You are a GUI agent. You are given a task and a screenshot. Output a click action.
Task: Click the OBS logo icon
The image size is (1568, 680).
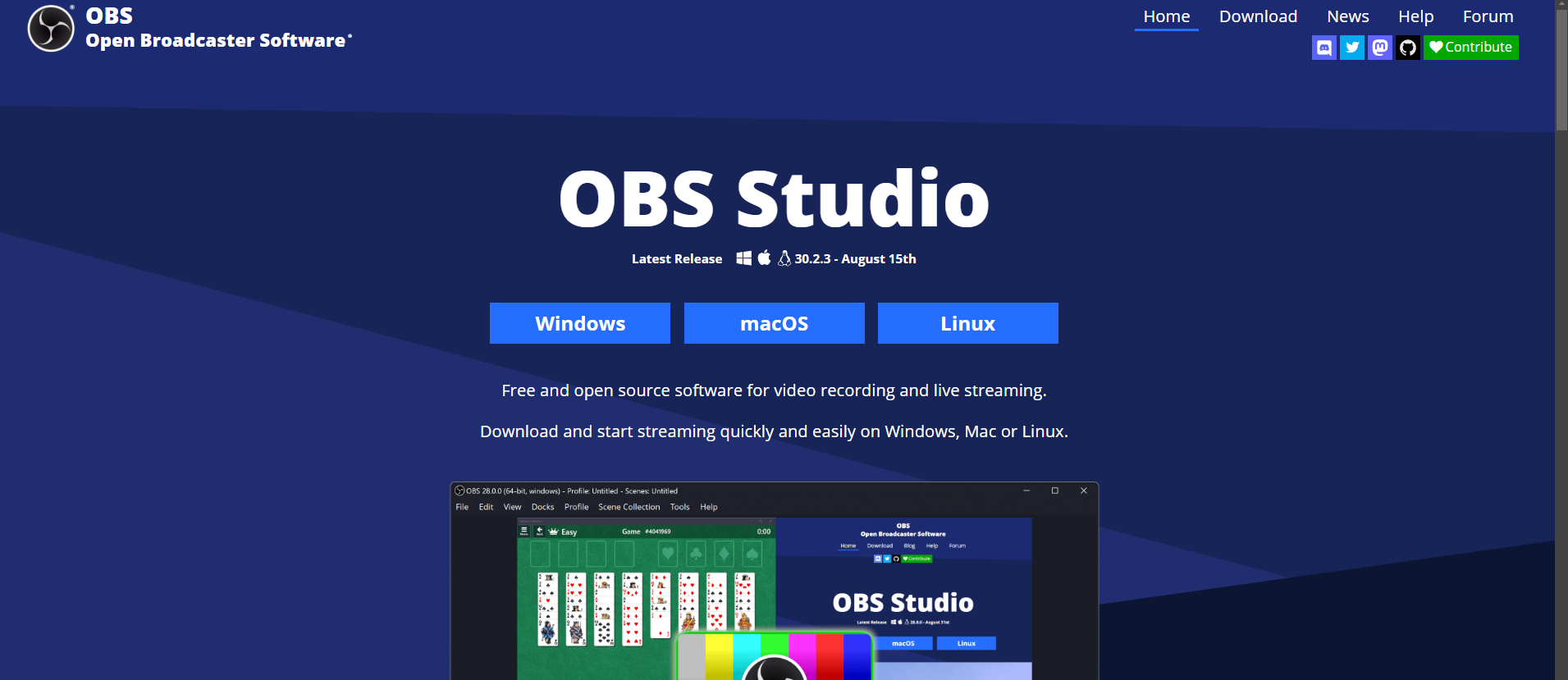(51, 29)
